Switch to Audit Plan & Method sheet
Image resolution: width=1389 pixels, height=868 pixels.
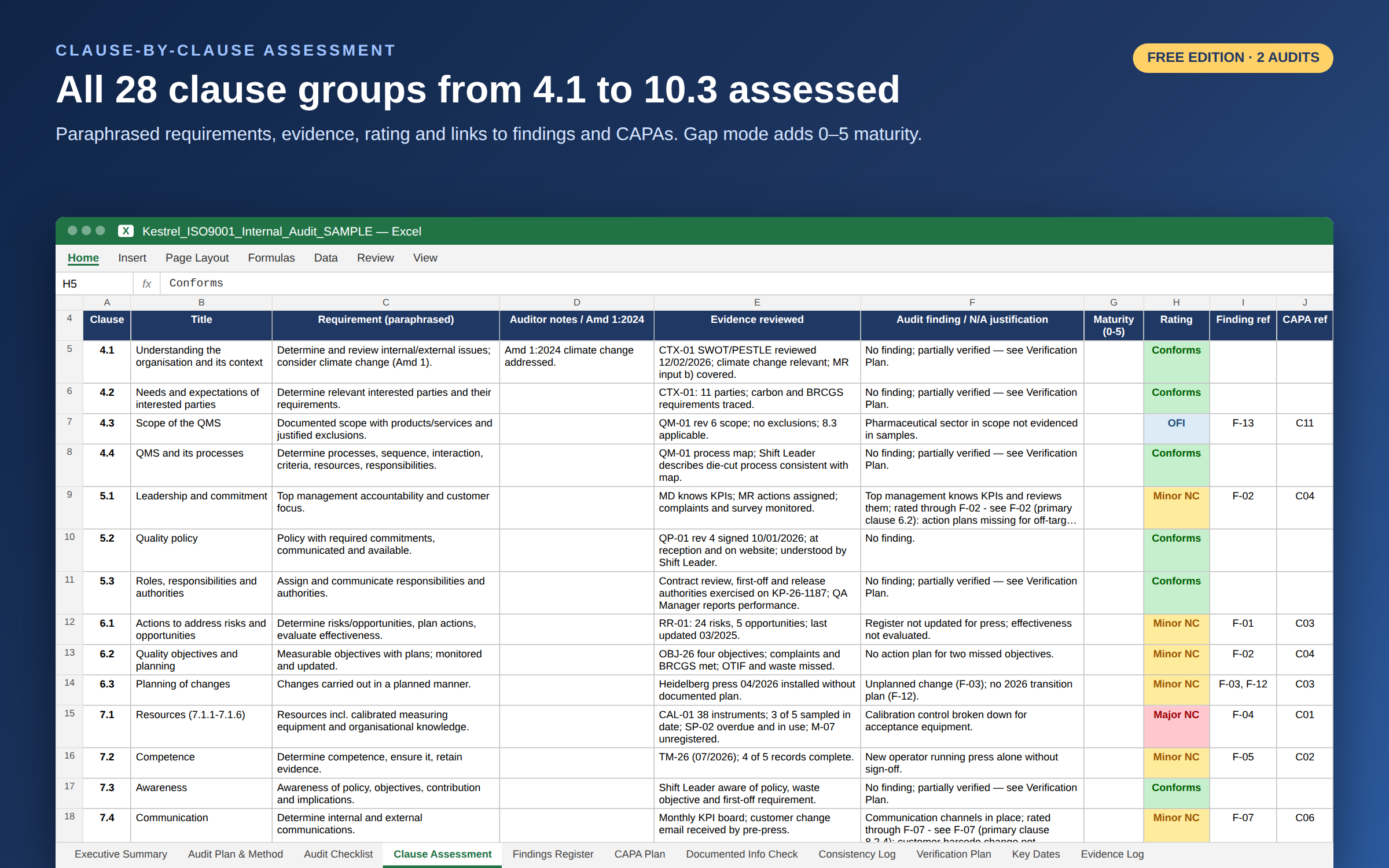[x=236, y=854]
